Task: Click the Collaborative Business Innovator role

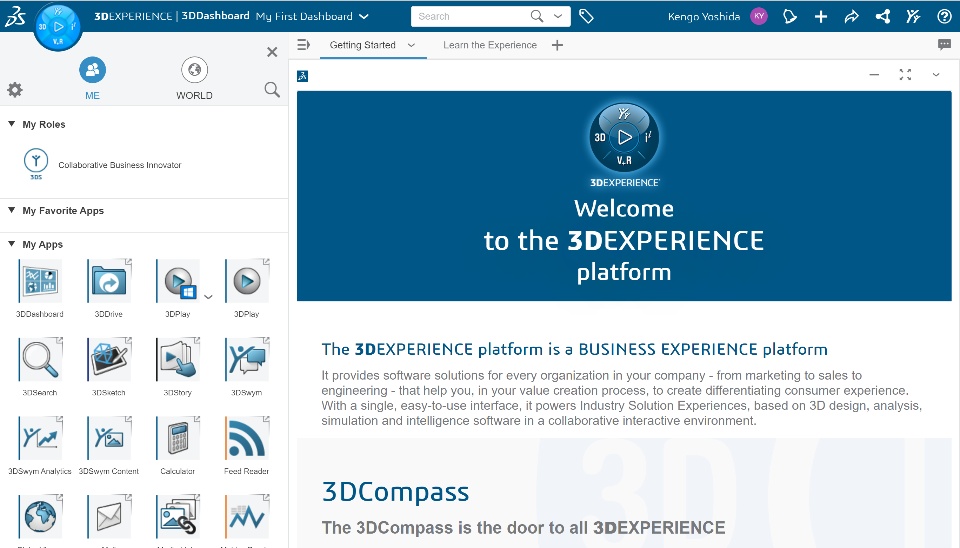Action: pos(120,165)
